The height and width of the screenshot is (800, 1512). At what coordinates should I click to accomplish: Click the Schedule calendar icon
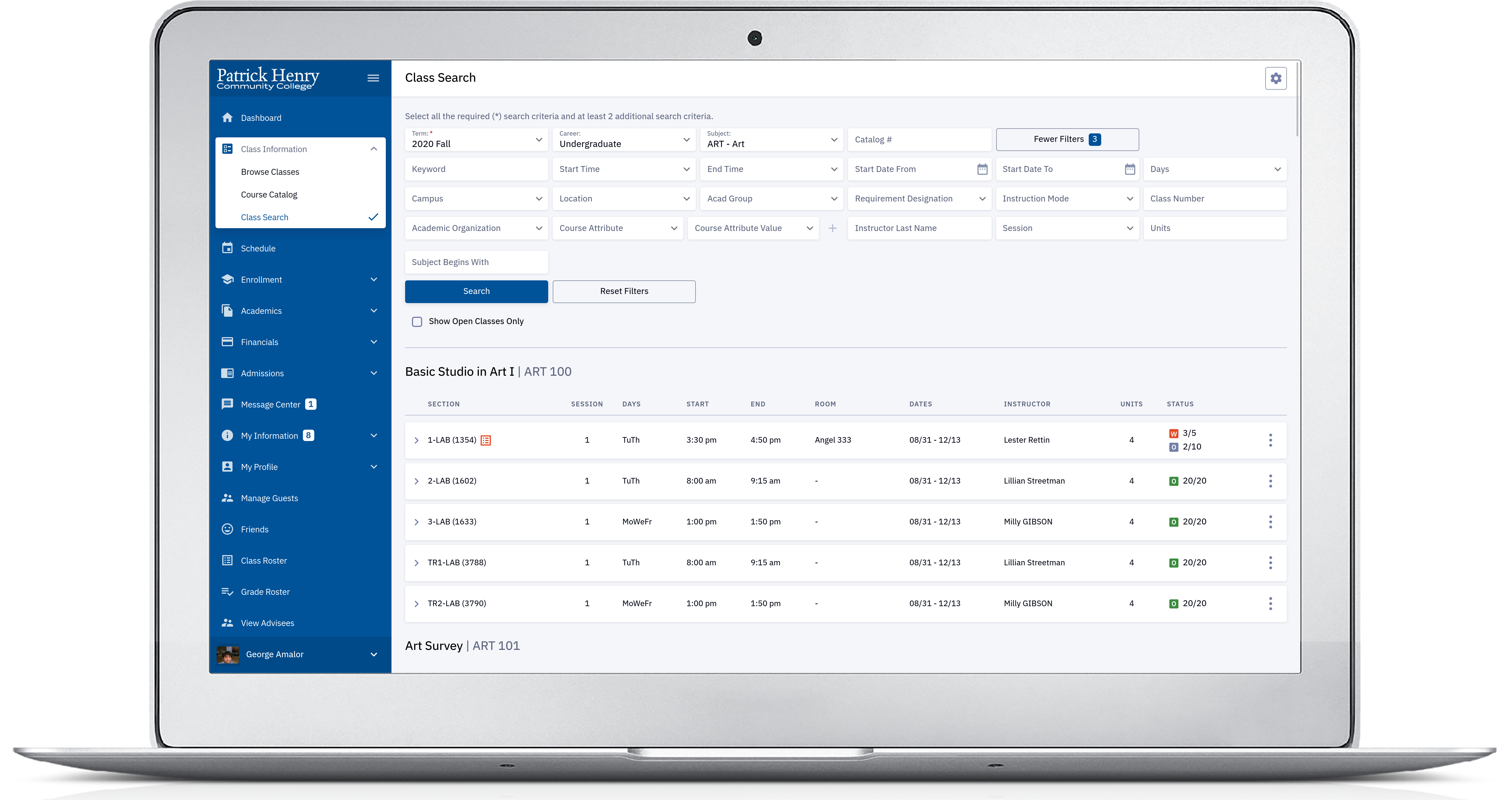(x=227, y=248)
